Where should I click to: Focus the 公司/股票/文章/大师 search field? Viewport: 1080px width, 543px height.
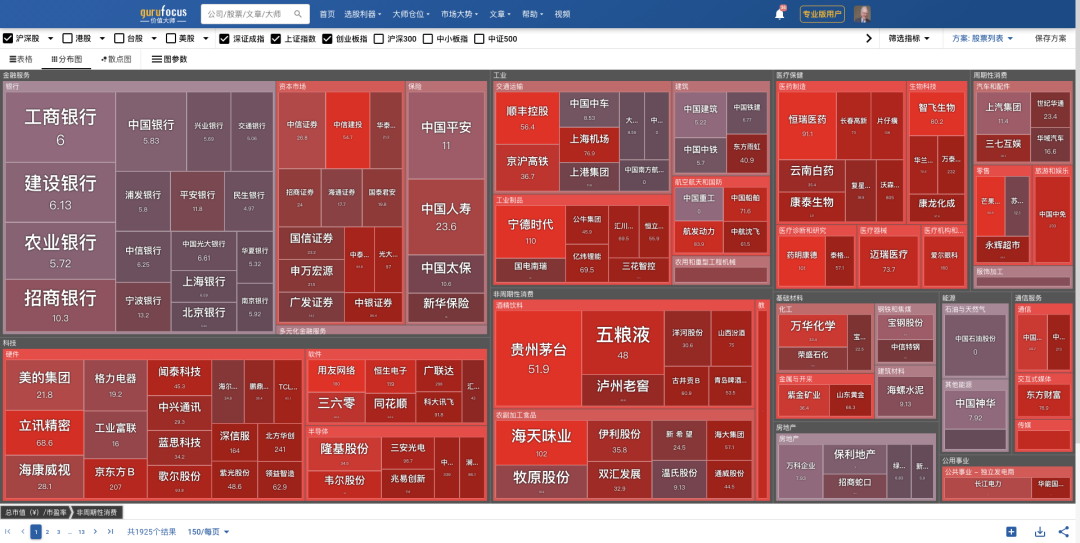pyautogui.click(x=249, y=14)
